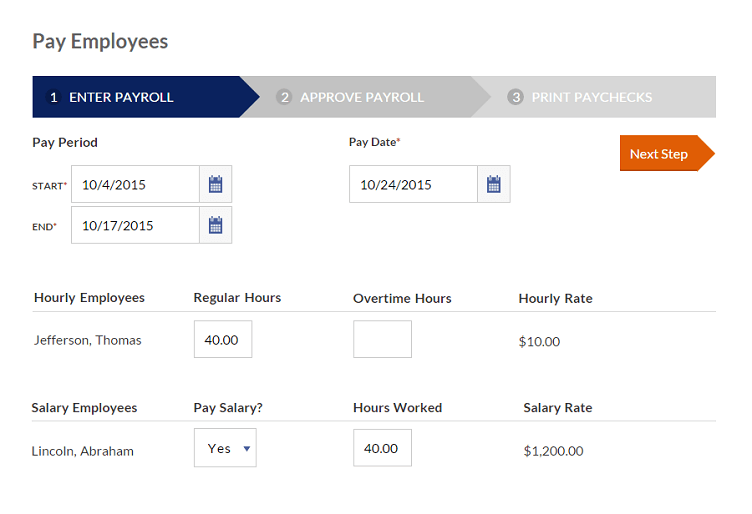Select Thomas Jefferson's Regular Hours field

click(x=223, y=339)
